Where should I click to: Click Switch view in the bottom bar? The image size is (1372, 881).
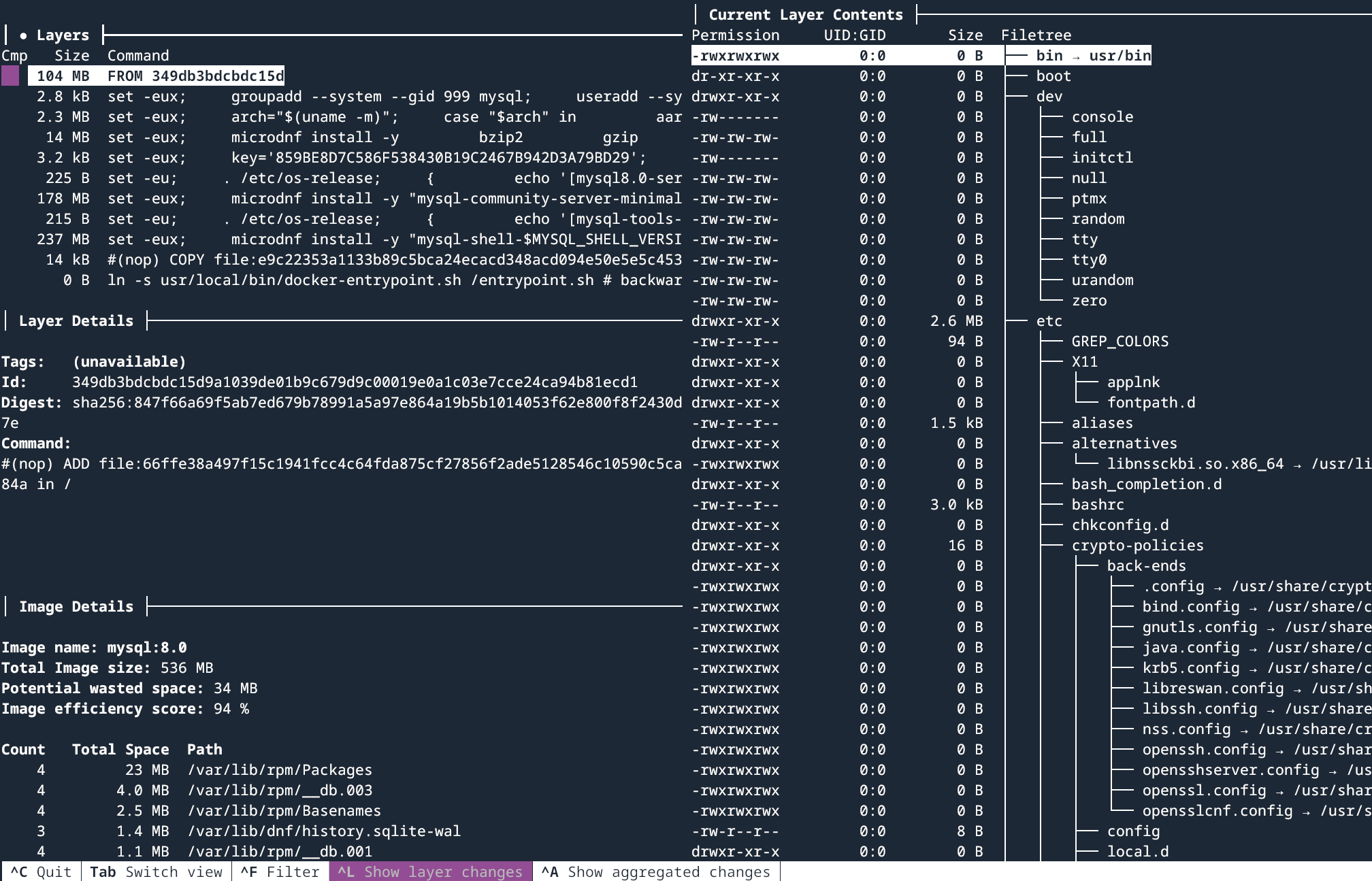pos(157,871)
